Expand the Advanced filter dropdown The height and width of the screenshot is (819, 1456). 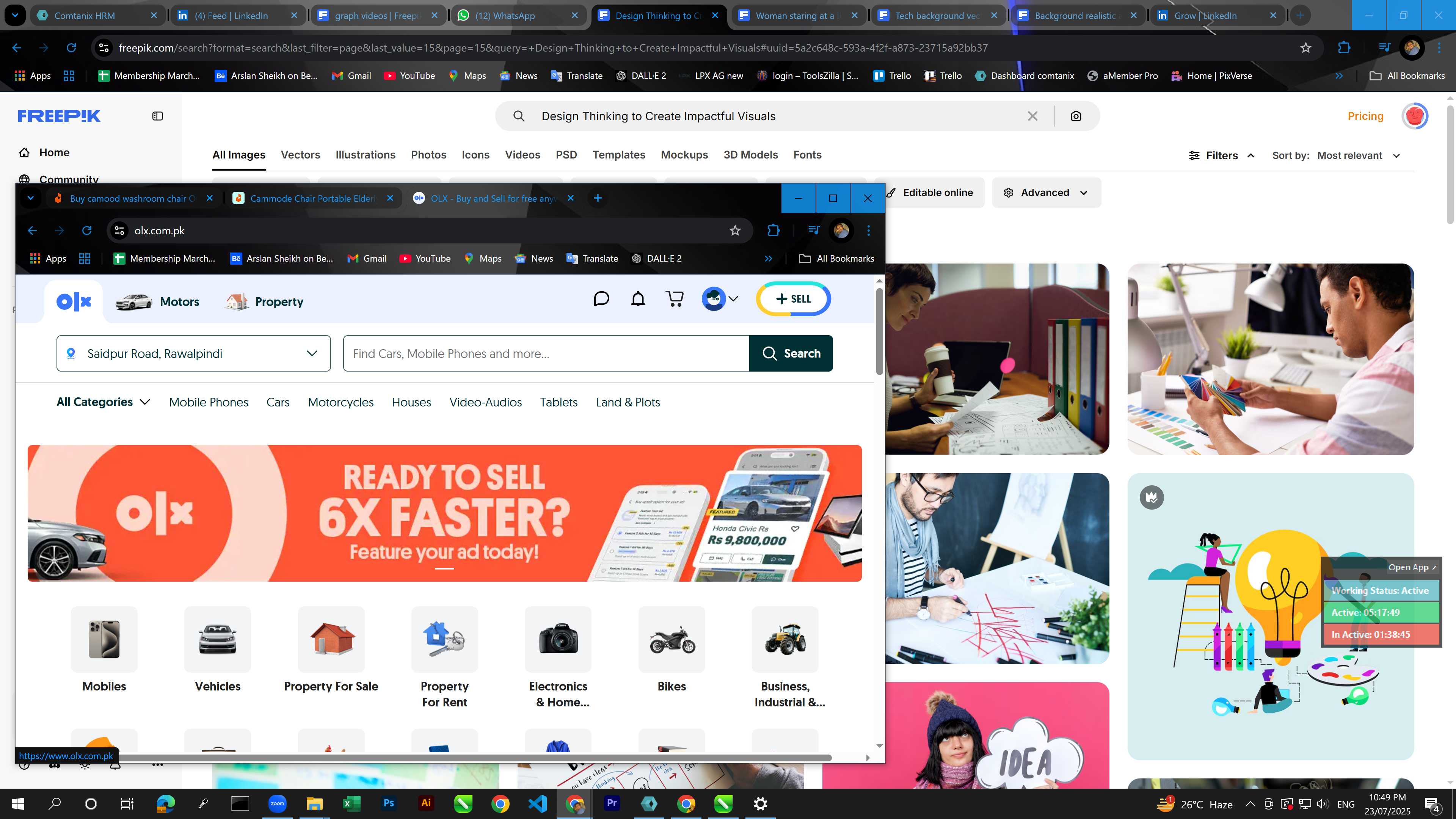click(1046, 192)
